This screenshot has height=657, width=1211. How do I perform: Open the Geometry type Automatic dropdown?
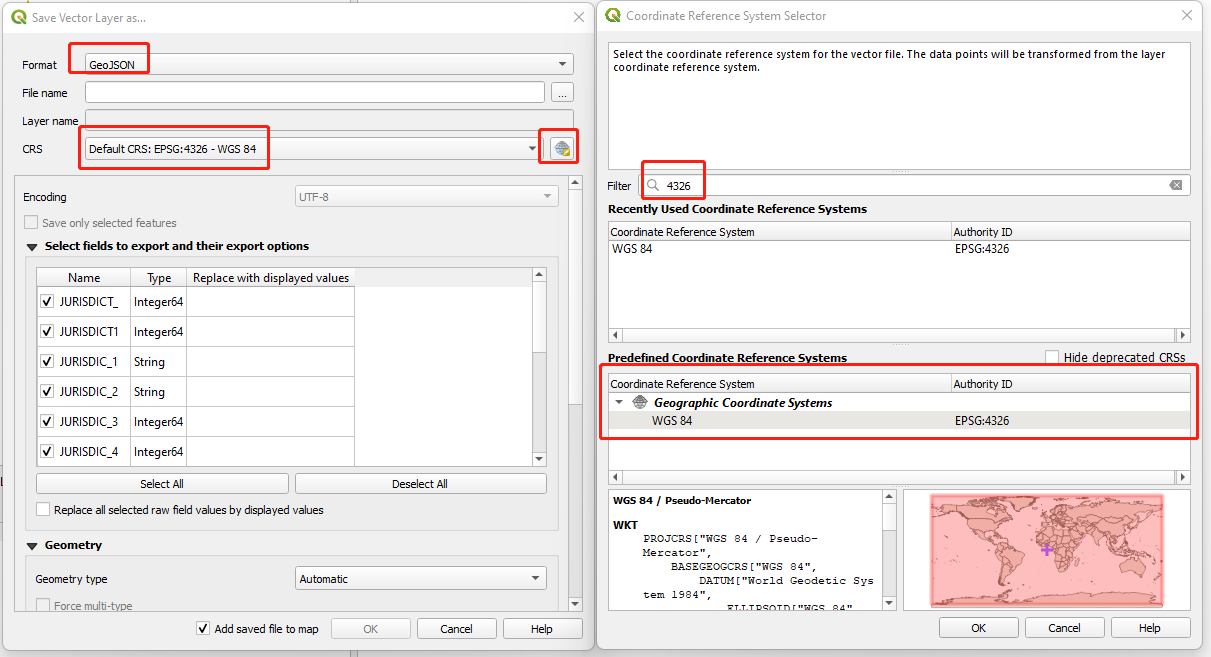[x=421, y=578]
